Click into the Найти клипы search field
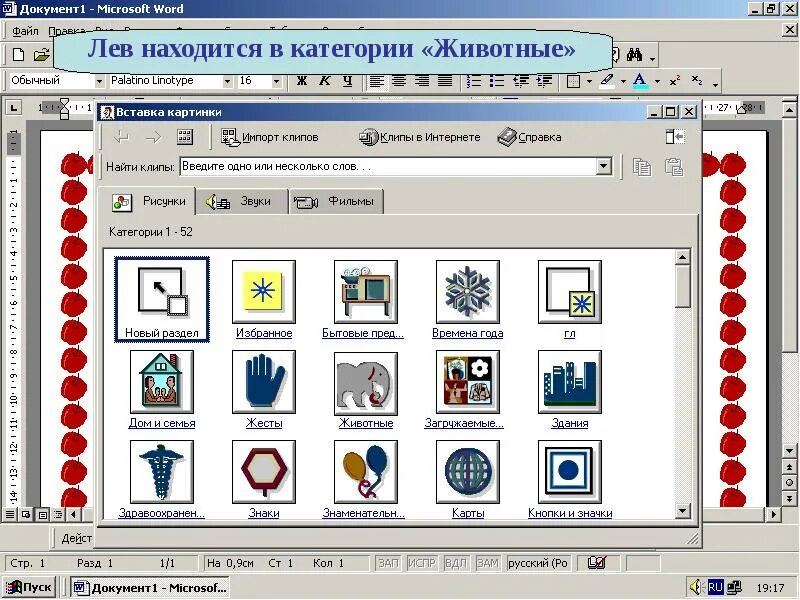Screen dimensions: 800x600 coord(388,166)
